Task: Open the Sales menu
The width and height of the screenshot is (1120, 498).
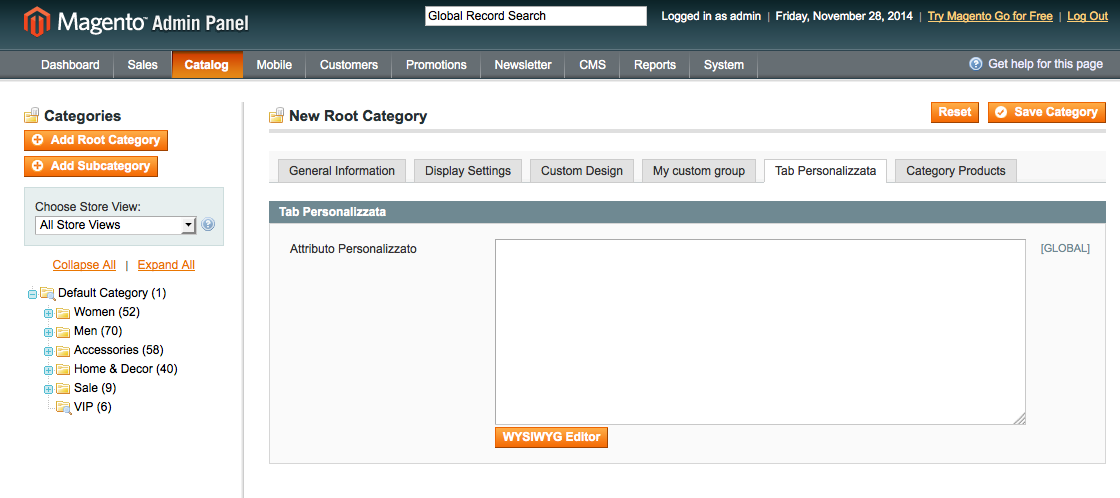Action: (x=143, y=64)
